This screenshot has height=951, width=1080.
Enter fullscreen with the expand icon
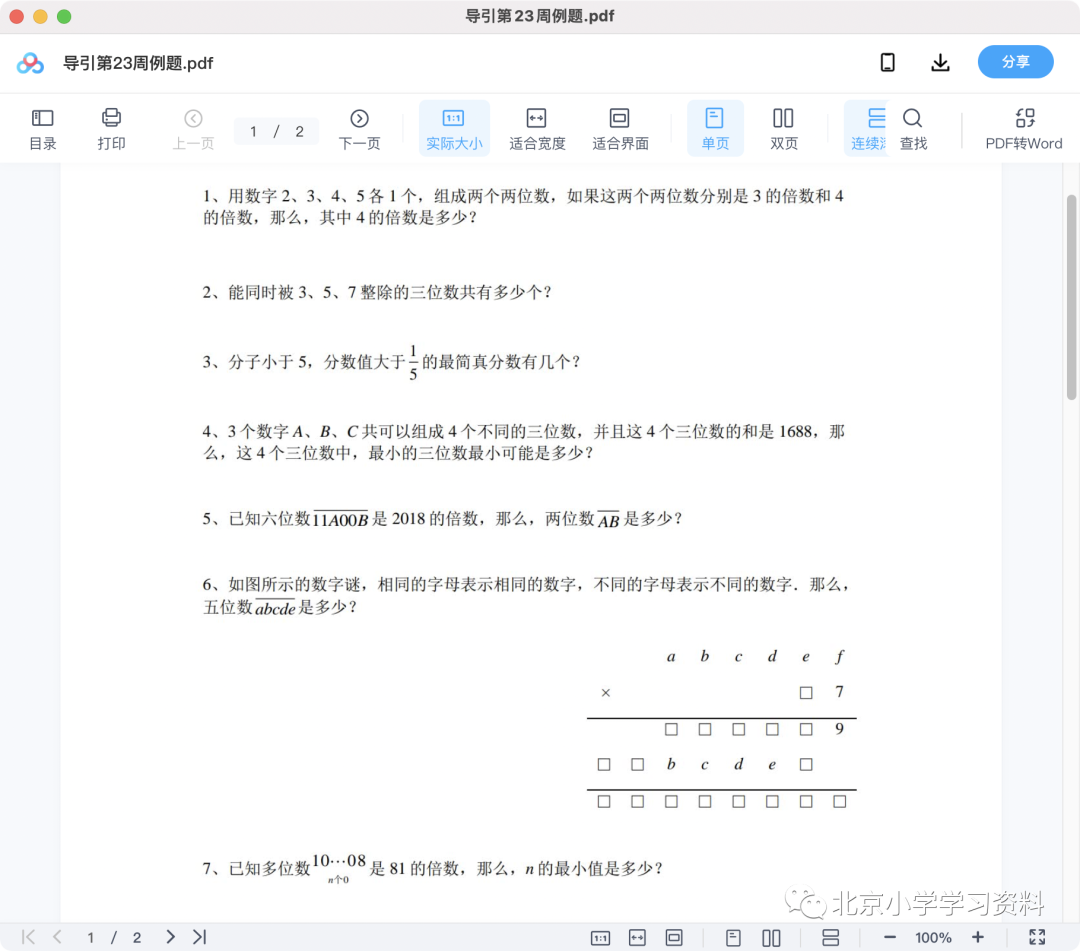[1037, 937]
